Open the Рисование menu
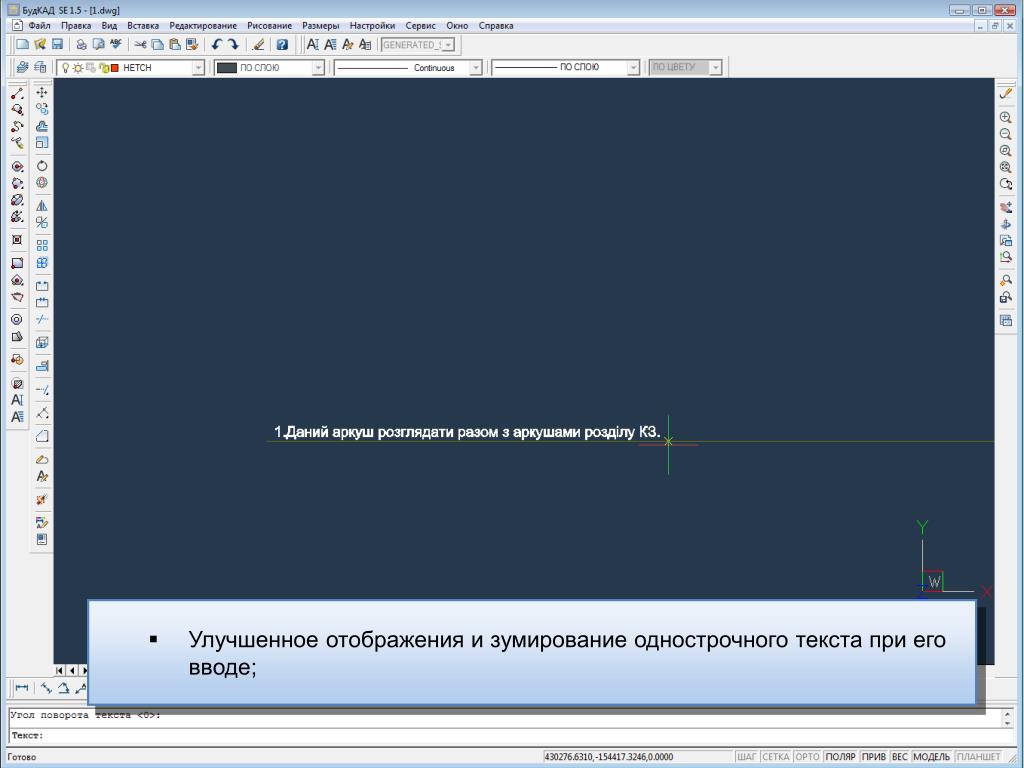1024x768 pixels. point(270,25)
